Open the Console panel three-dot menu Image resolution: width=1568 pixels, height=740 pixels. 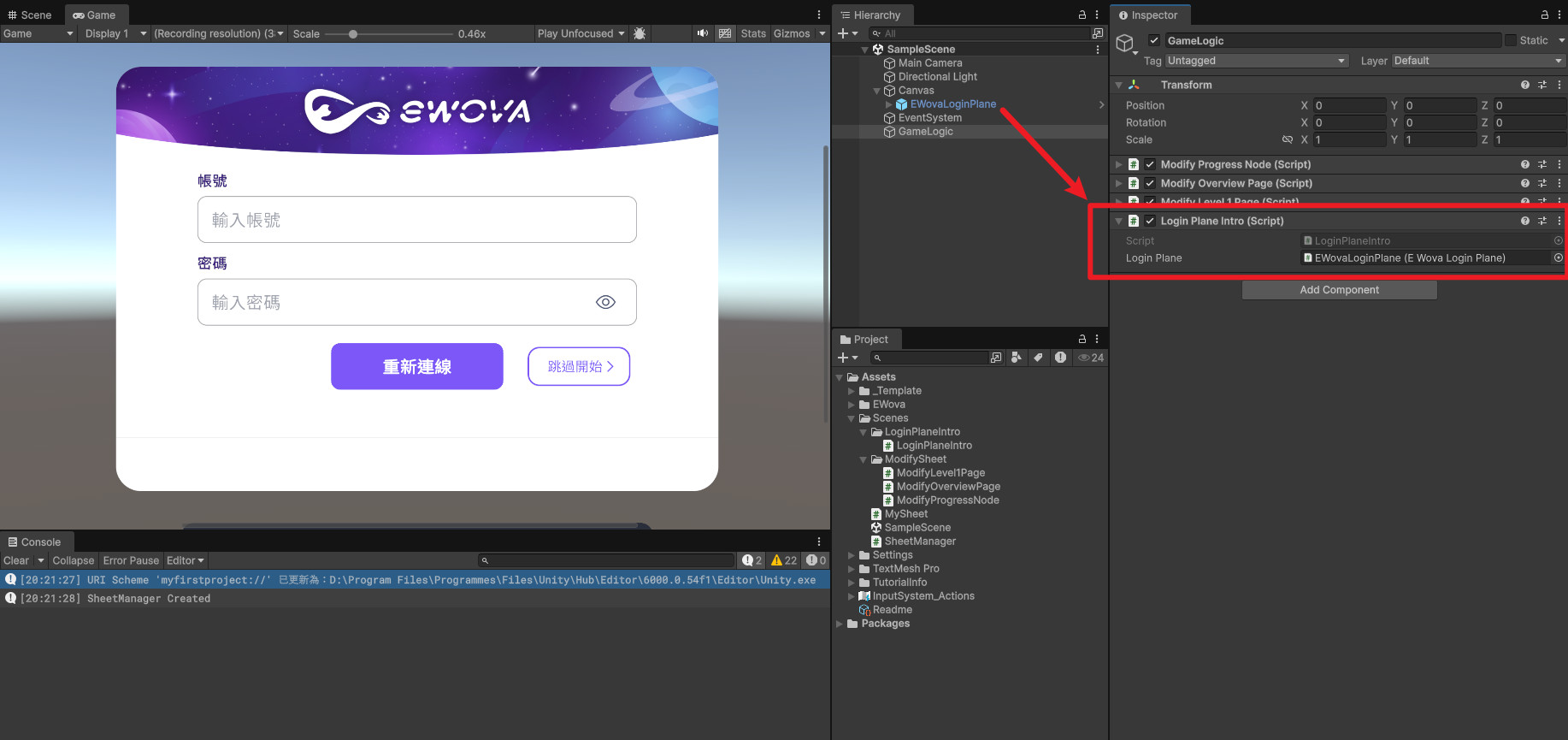pos(819,542)
